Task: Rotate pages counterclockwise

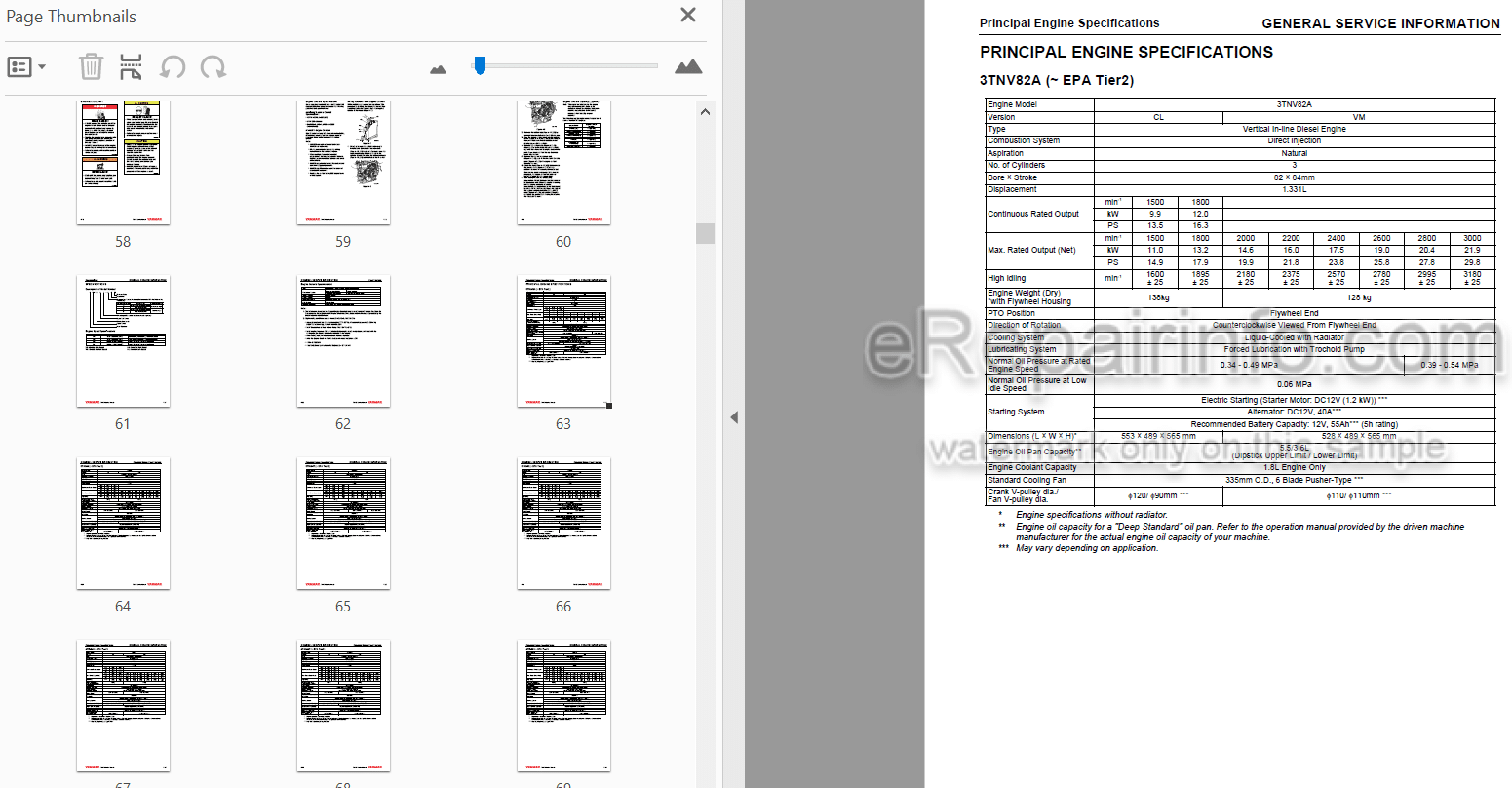Action: tap(173, 67)
